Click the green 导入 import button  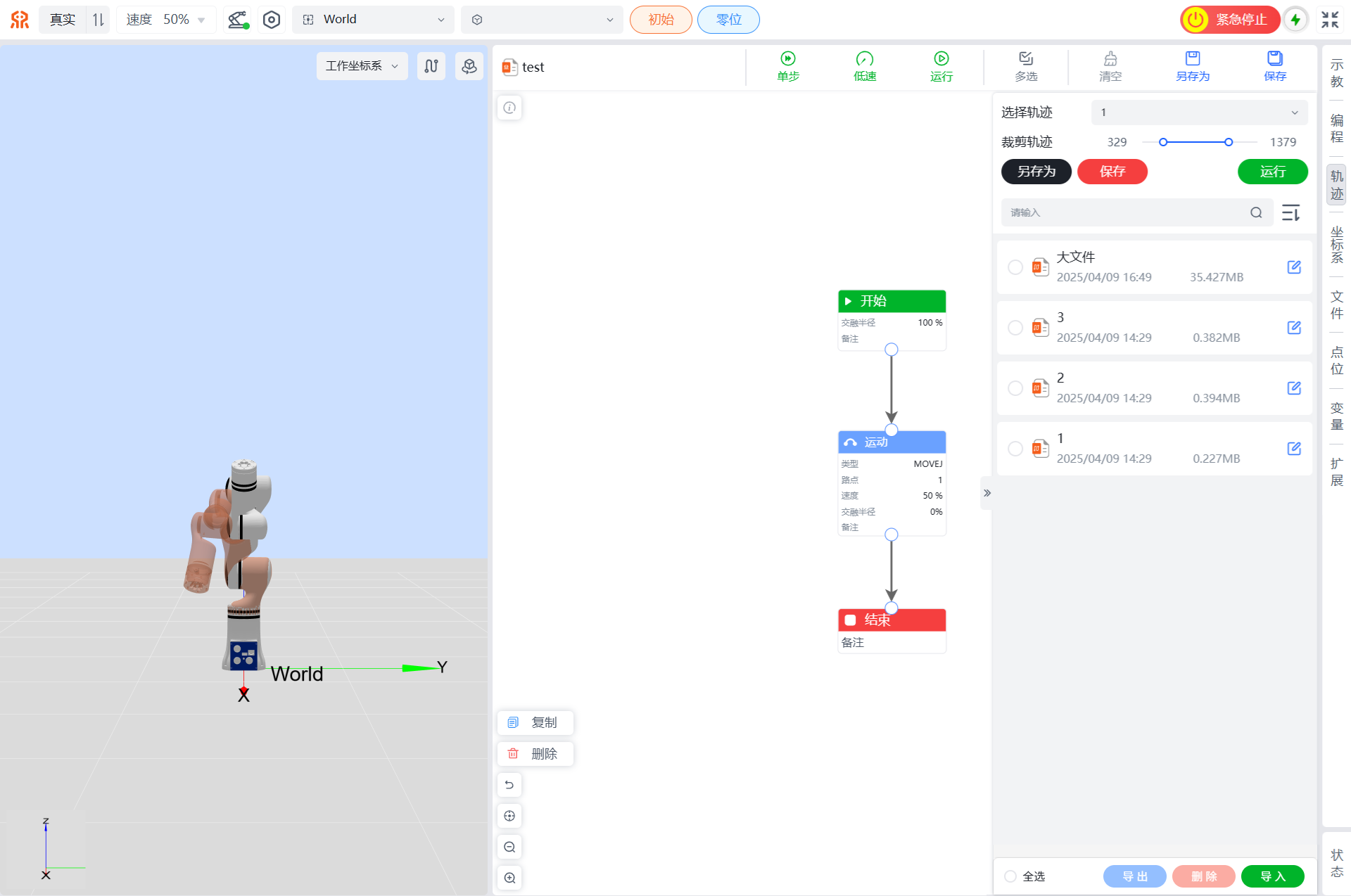coord(1272,876)
